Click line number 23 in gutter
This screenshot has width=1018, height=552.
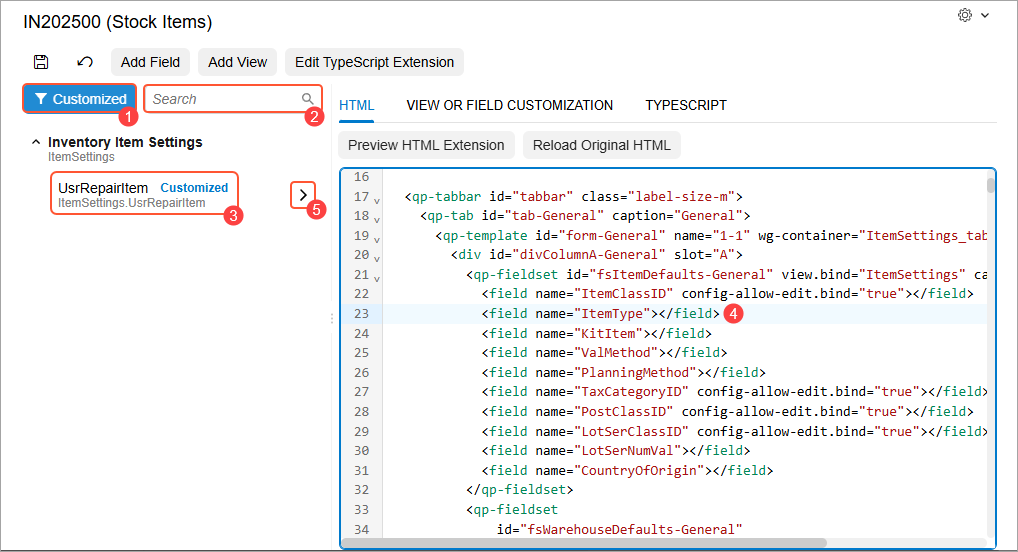click(361, 314)
